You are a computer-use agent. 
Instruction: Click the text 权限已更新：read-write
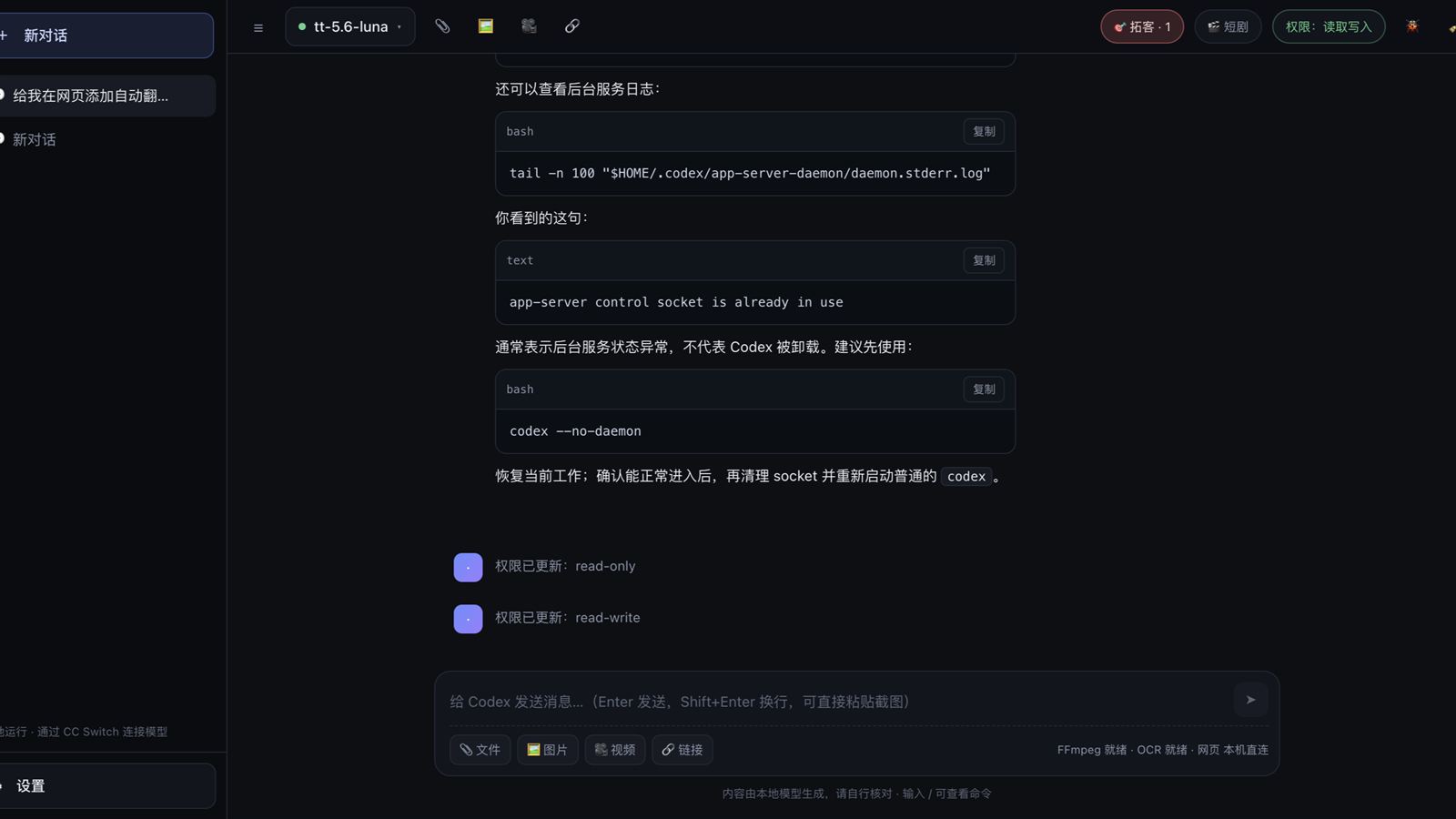[x=568, y=618]
